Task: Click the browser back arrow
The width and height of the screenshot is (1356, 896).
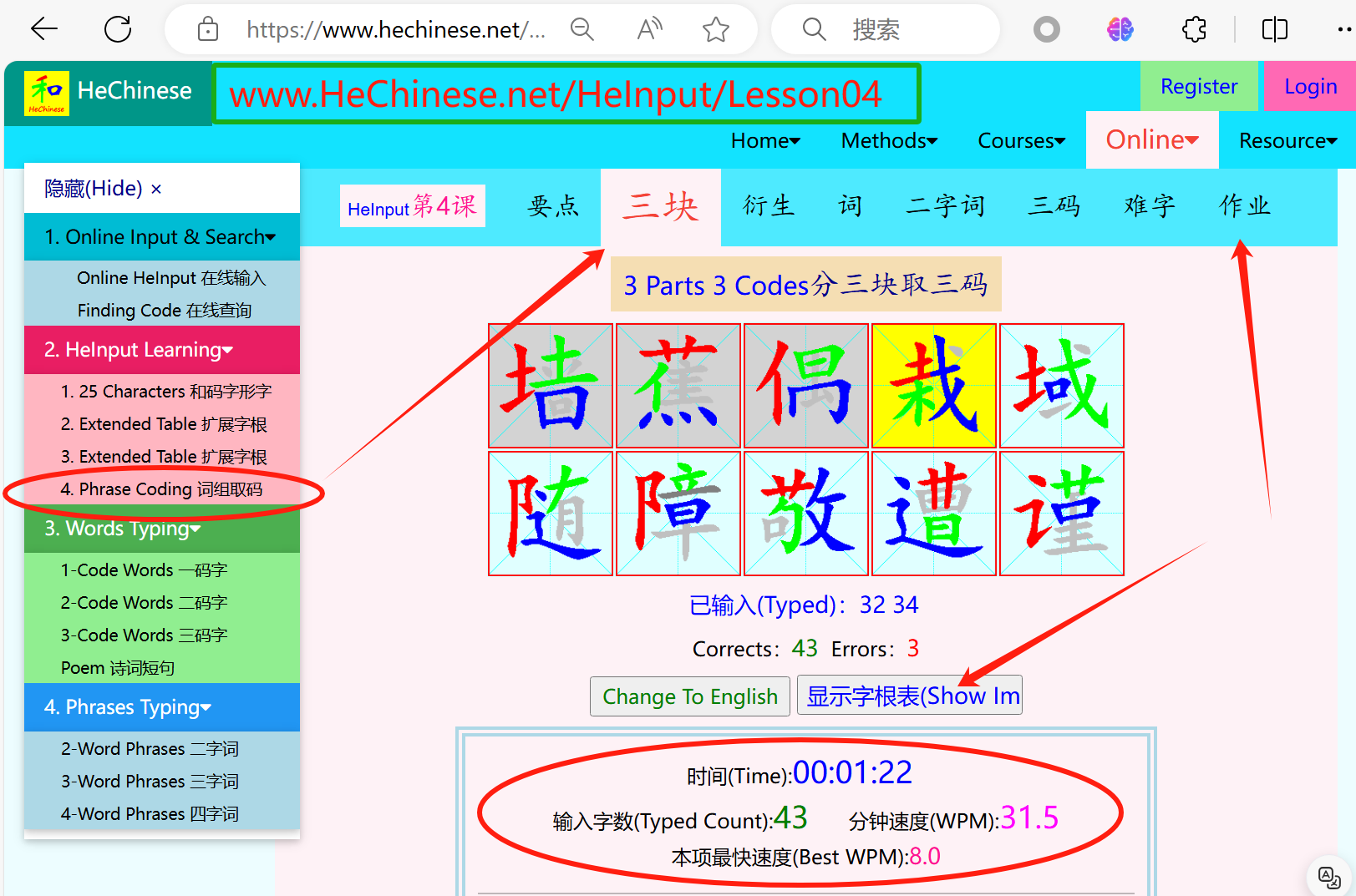Action: [43, 29]
